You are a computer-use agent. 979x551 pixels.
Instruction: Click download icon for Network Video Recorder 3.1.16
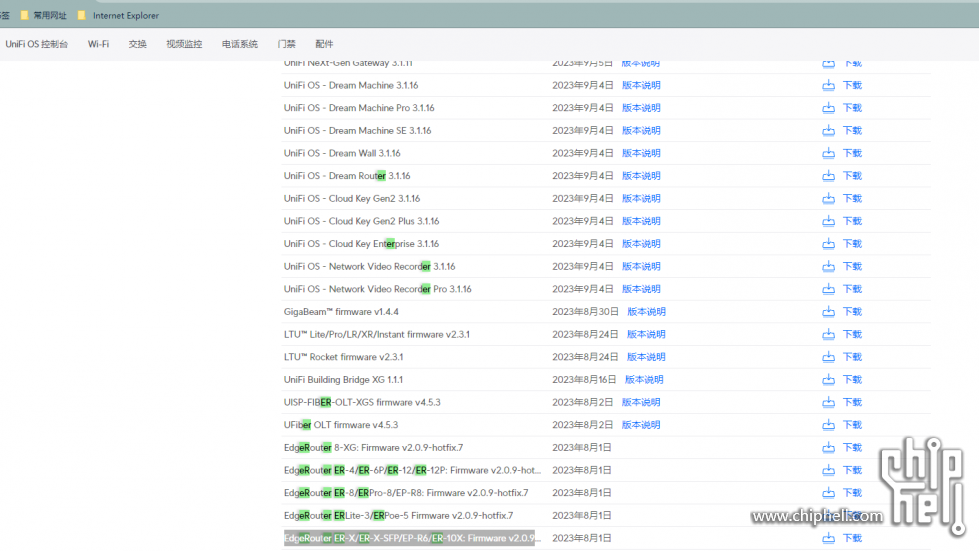(828, 266)
